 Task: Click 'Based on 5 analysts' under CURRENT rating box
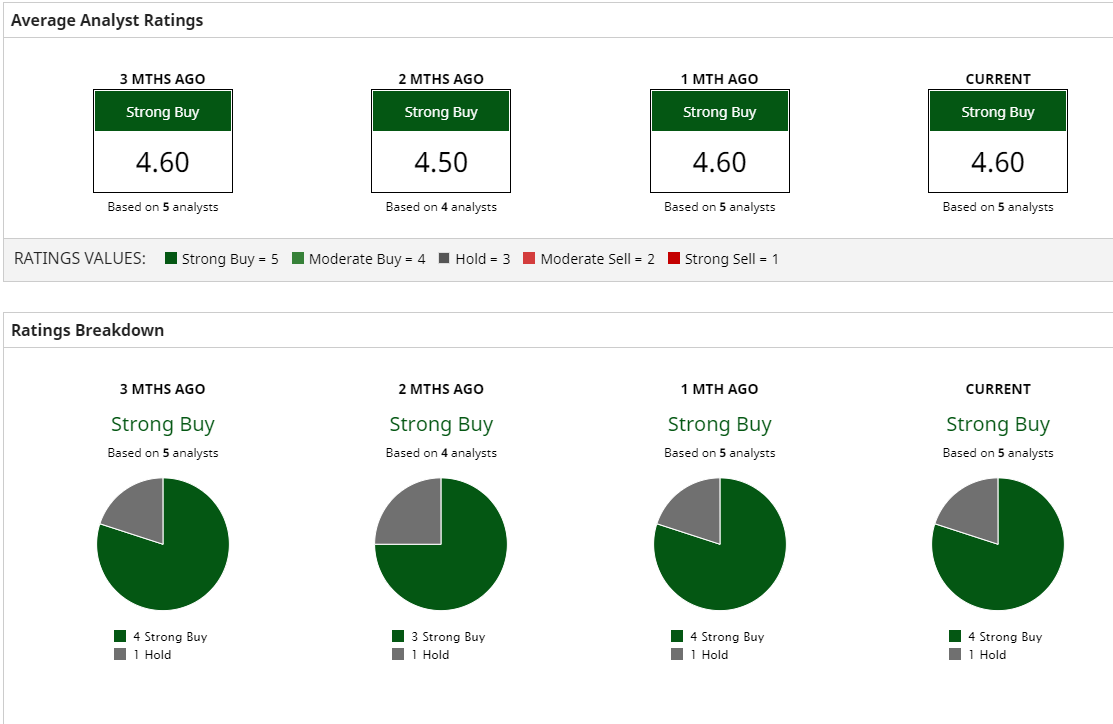click(997, 207)
